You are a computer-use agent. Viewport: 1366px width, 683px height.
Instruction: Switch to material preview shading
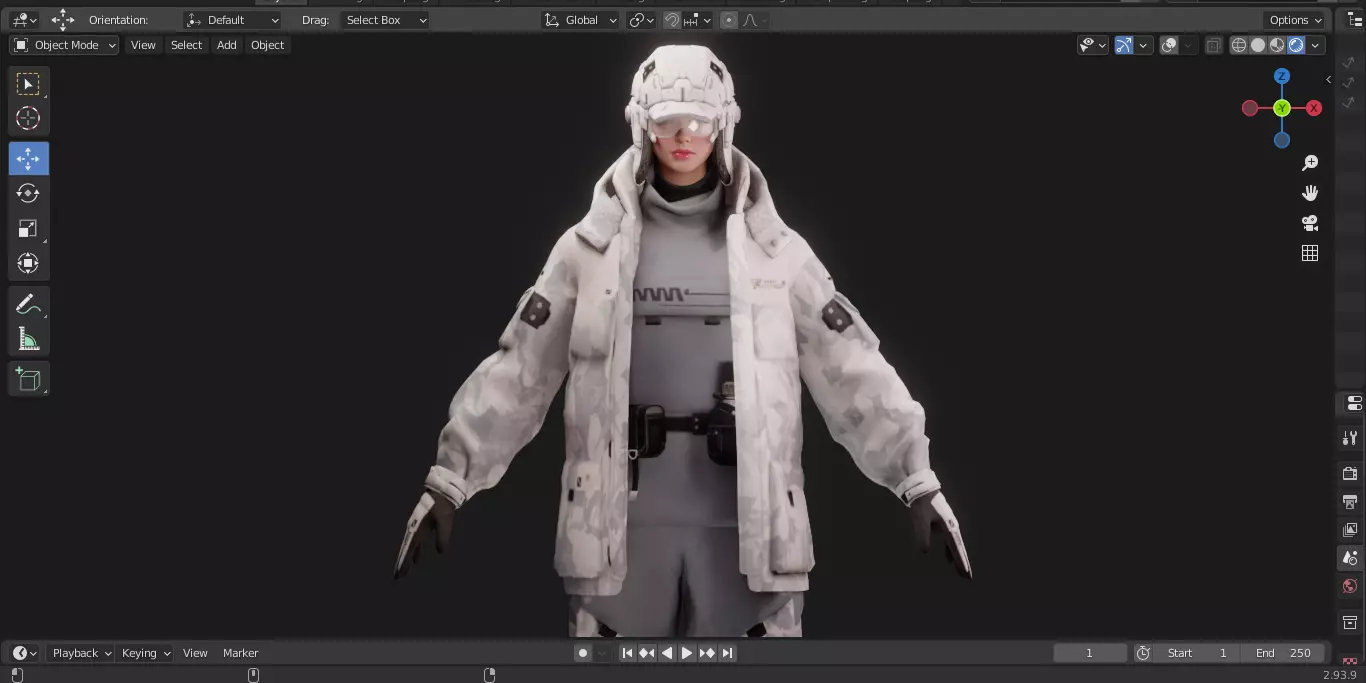1277,45
